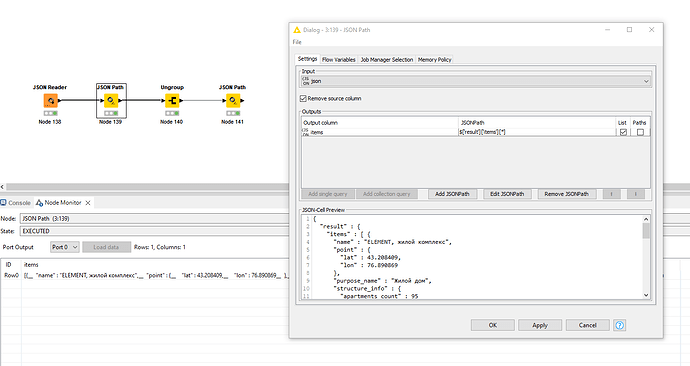Screen dimensions: 690x366
Task: Click move-down arrow button in Outputs
Action: pos(636,194)
